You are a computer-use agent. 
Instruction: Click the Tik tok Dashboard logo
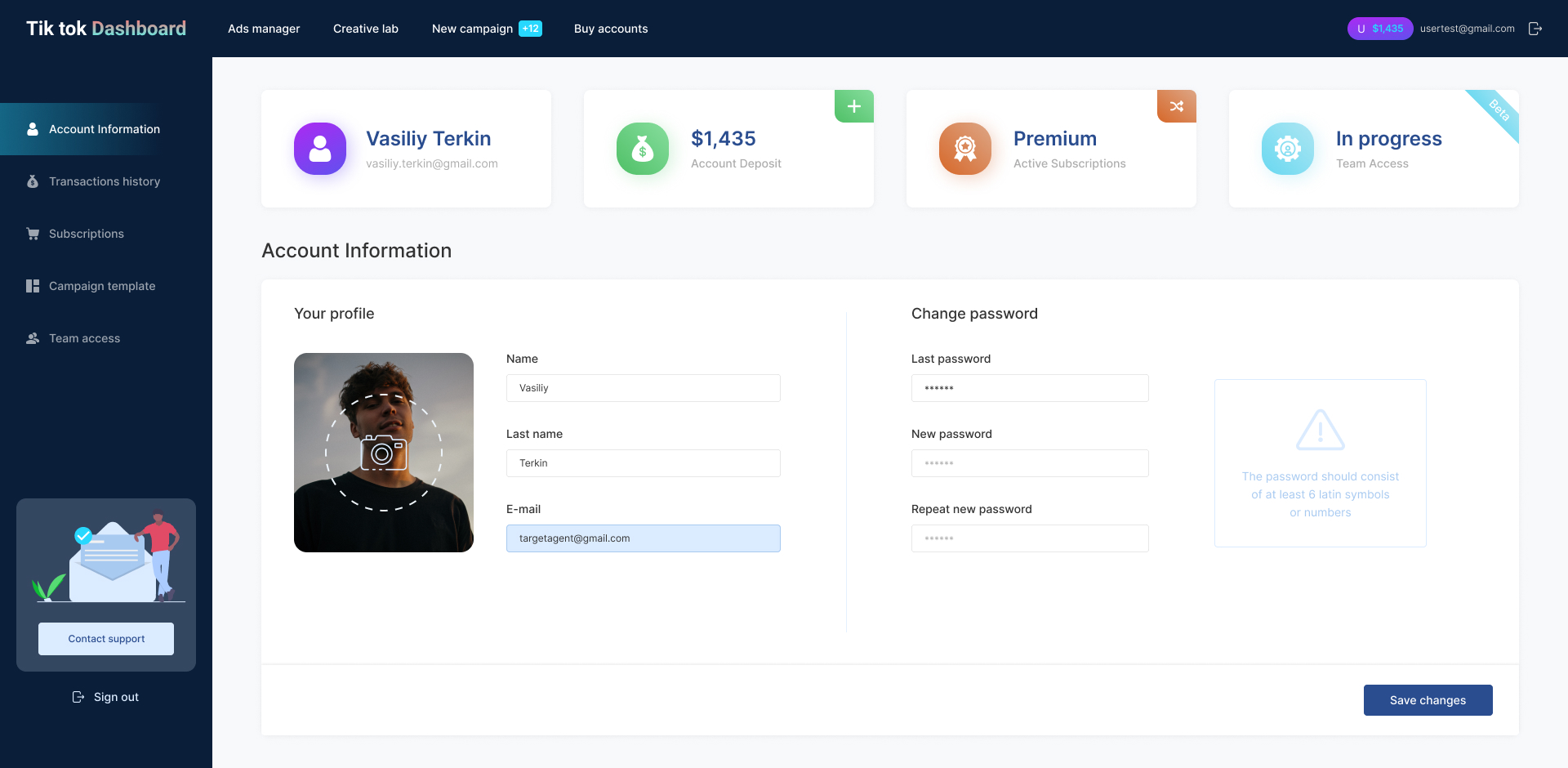106,29
